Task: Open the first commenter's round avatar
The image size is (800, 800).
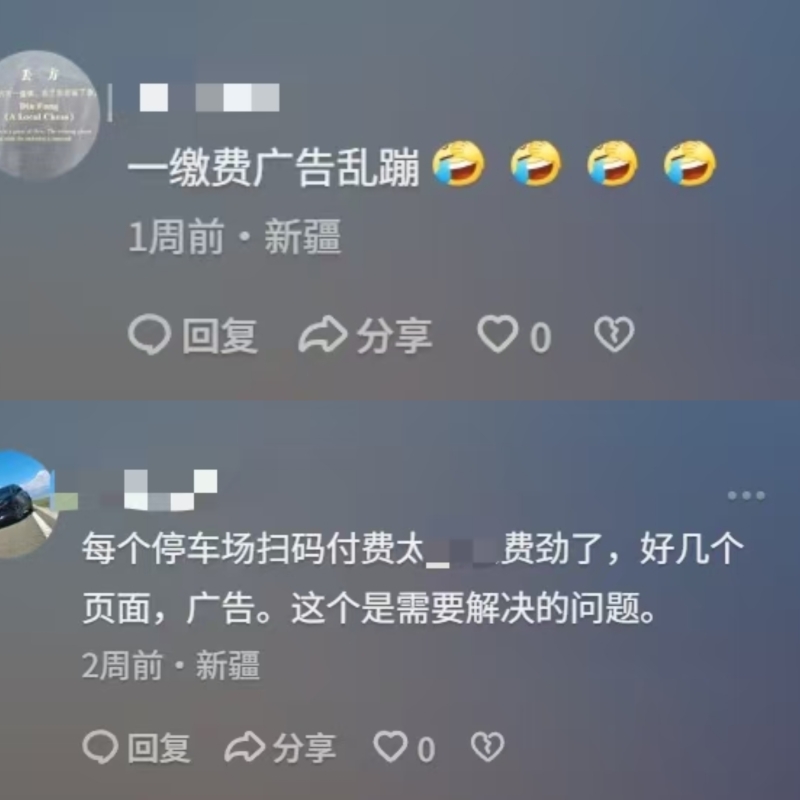Action: 47,115
